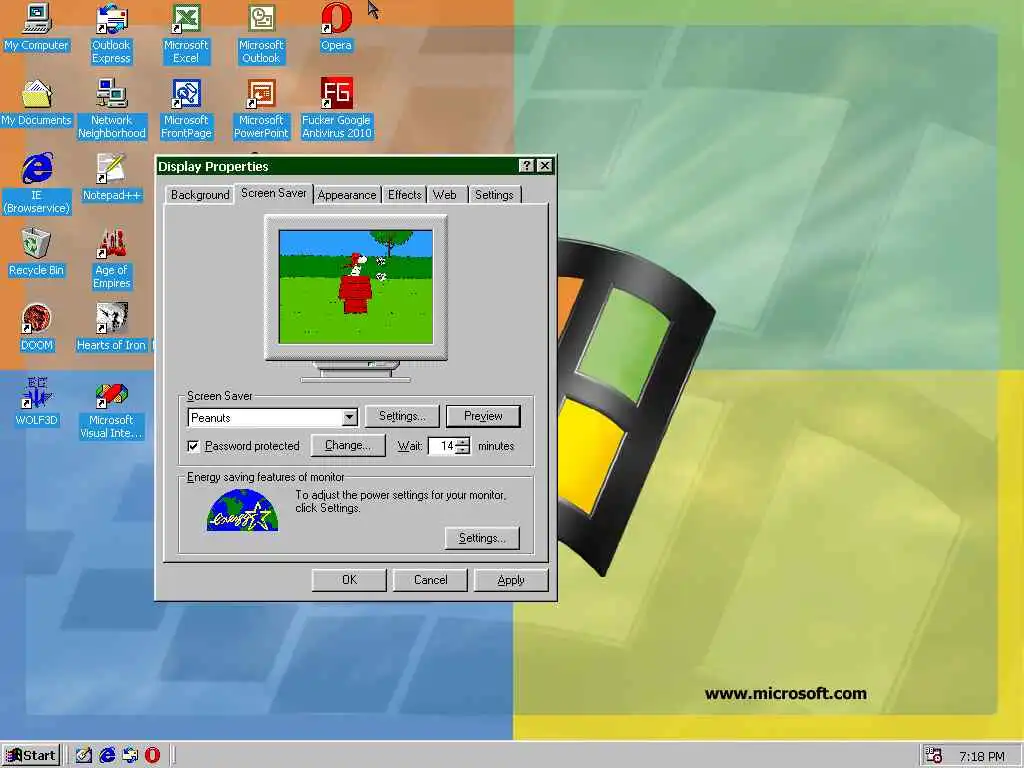Click the Peanuts screen saver preview monitor
Image resolution: width=1024 pixels, height=768 pixels.
point(356,287)
